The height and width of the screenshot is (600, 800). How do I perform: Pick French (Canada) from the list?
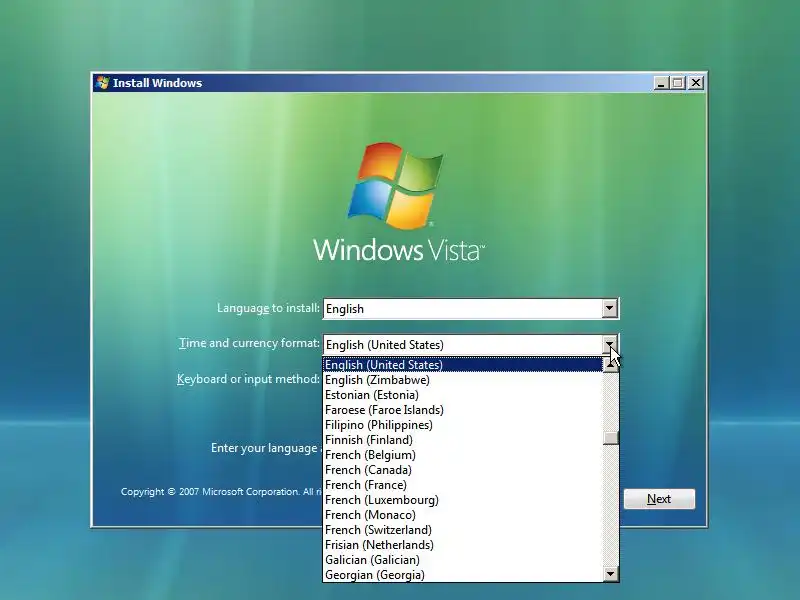click(463, 470)
